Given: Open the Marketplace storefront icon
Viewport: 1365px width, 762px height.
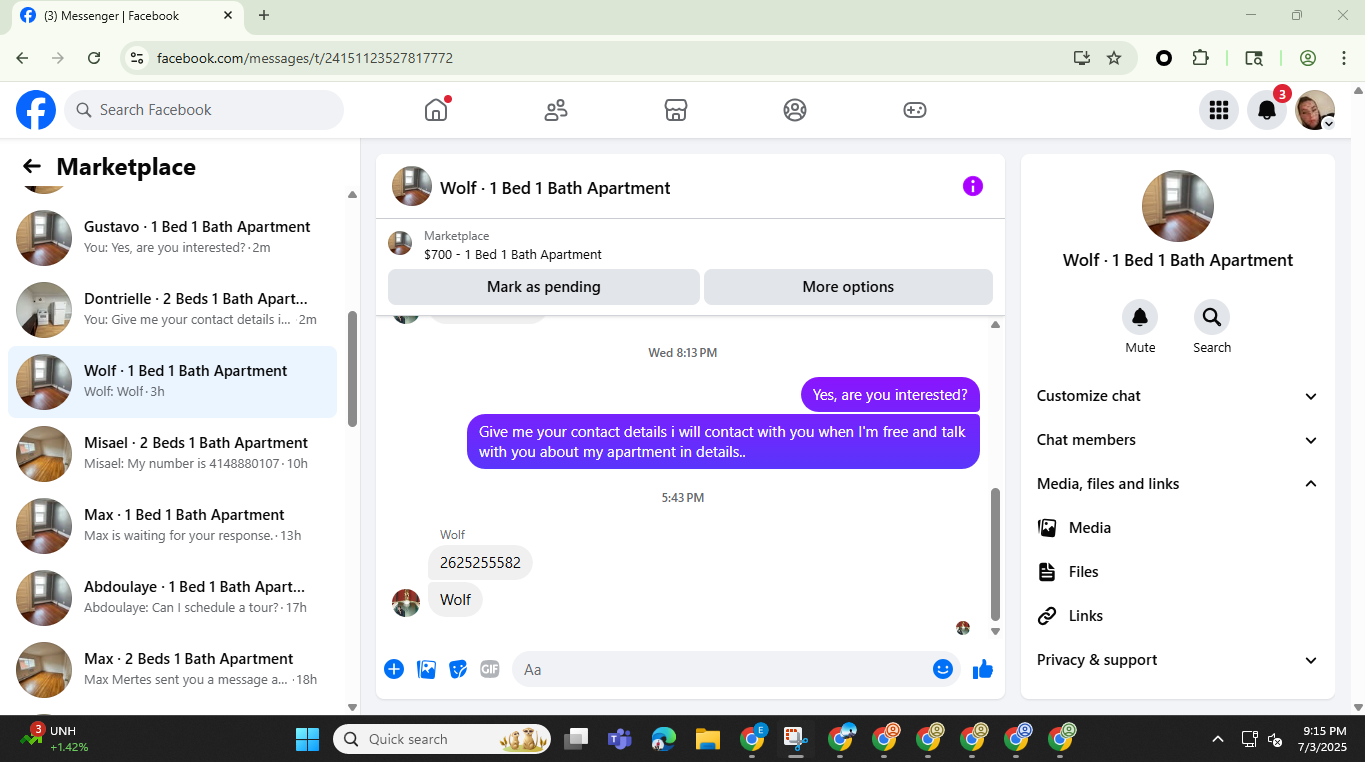Looking at the screenshot, I should (x=676, y=110).
